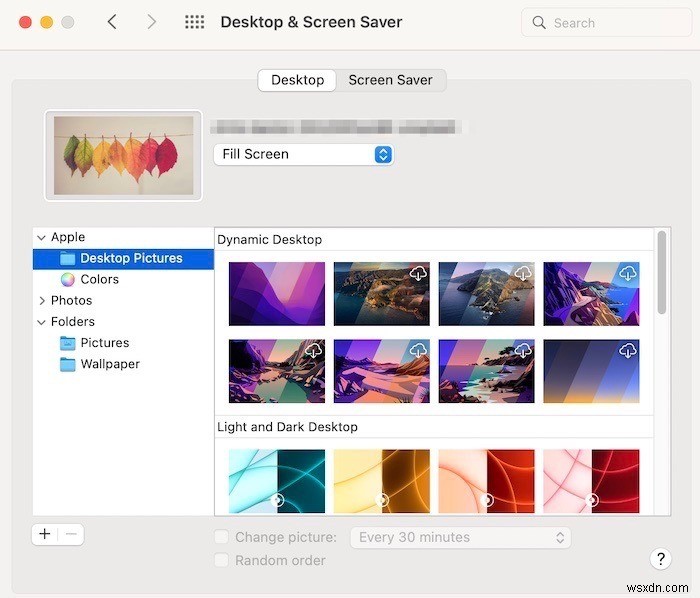Image resolution: width=700 pixels, height=598 pixels.
Task: Click the Dynamic Desktop heading
Action: 270,240
